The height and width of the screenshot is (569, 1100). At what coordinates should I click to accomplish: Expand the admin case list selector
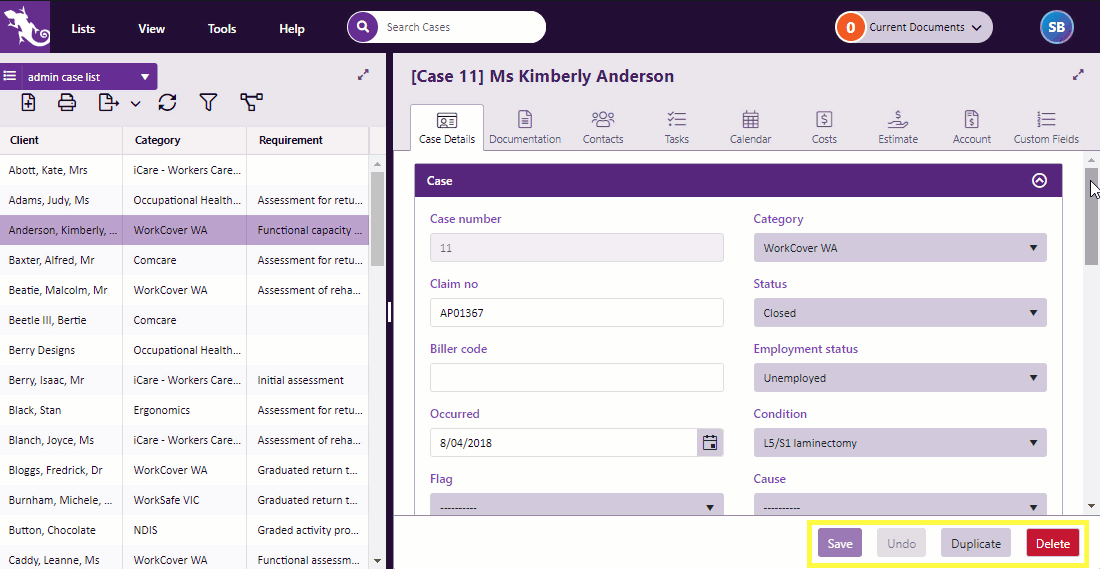(x=145, y=77)
